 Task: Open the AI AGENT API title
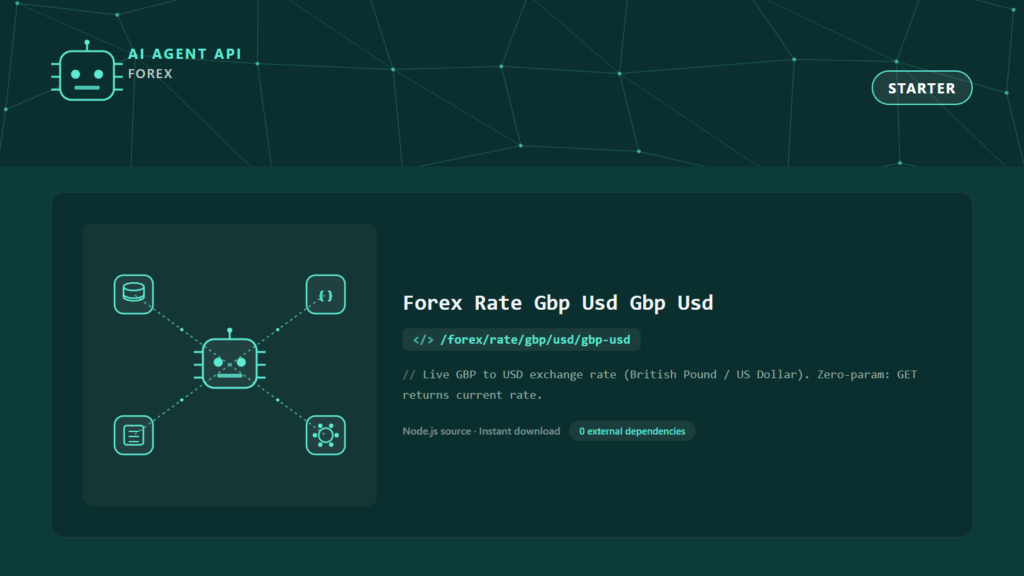pyautogui.click(x=185, y=54)
